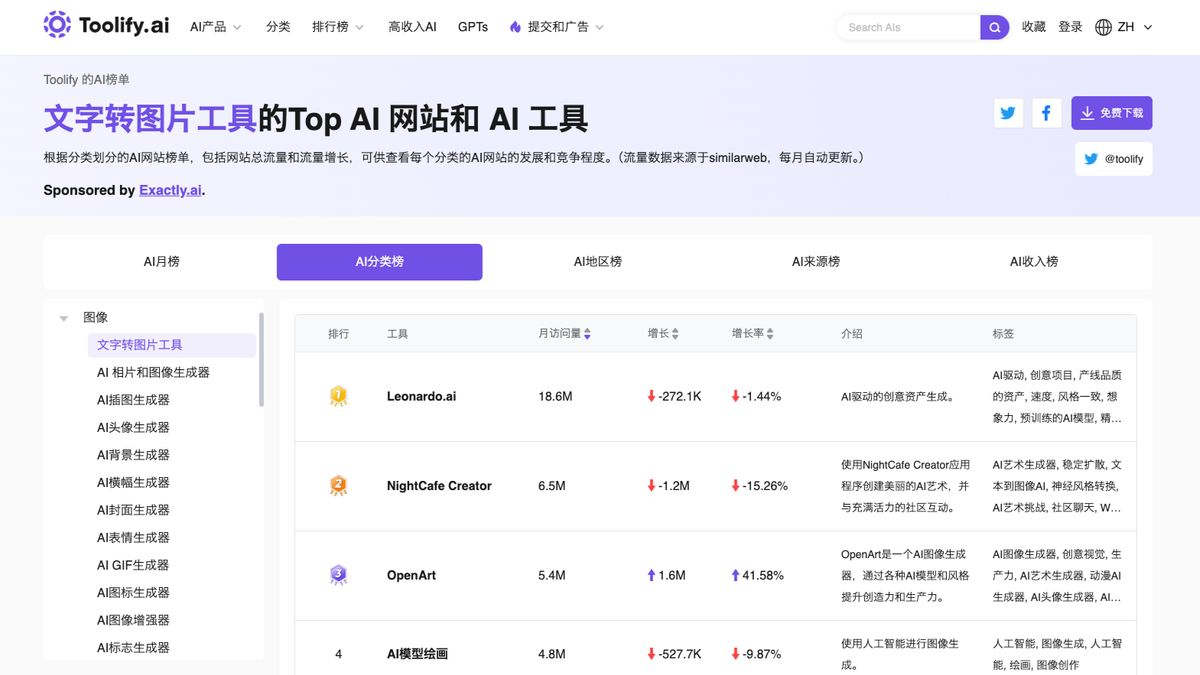The image size is (1200, 675).
Task: Click the -9.87% growth rate value
Action: [x=762, y=654]
